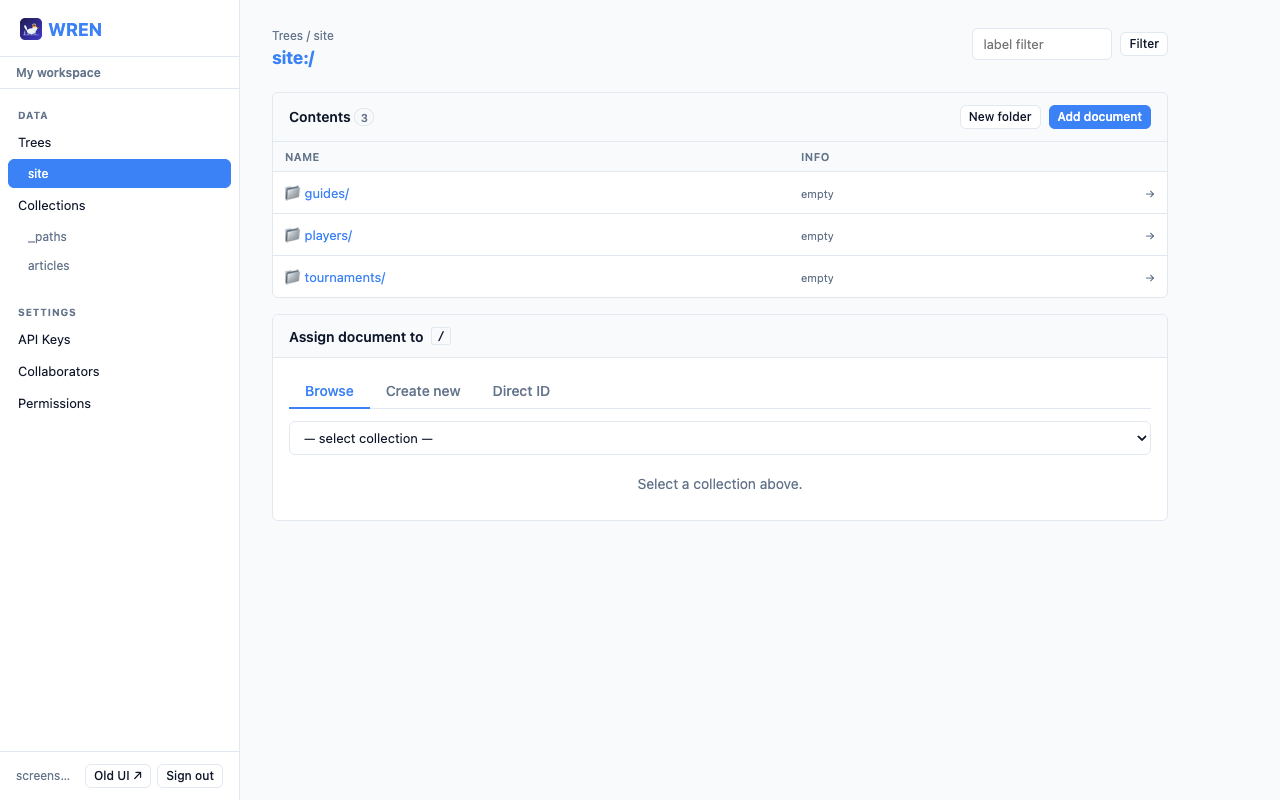The width and height of the screenshot is (1280, 800).
Task: Click the folder icon beside players/
Action: point(292,235)
